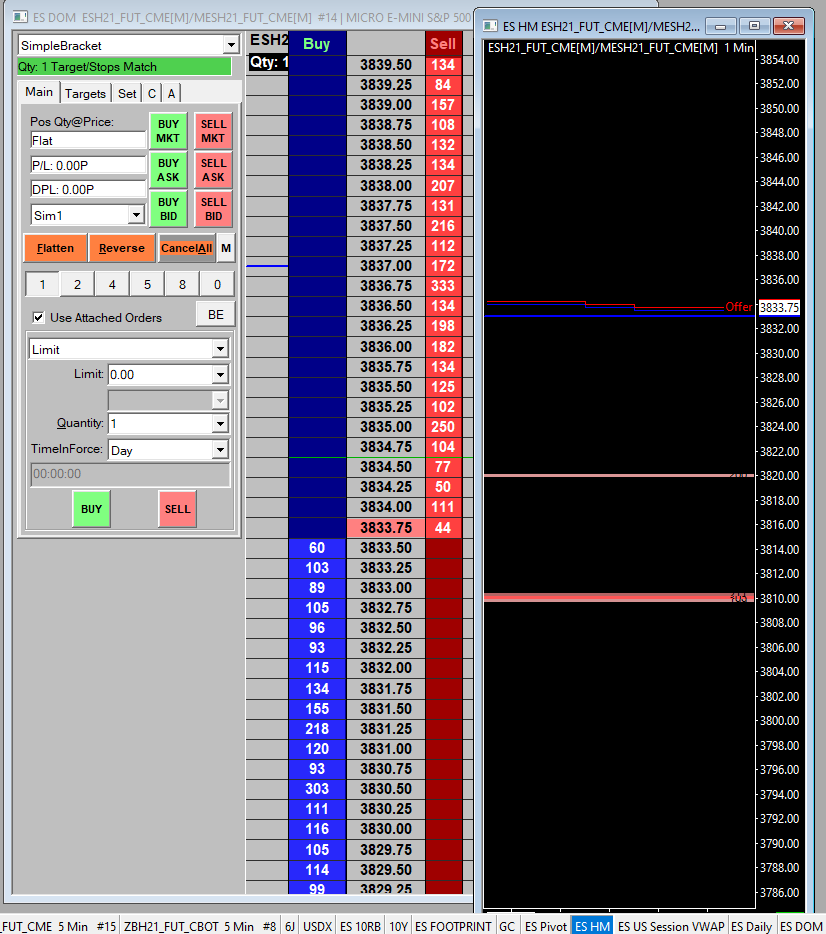The width and height of the screenshot is (826, 934).
Task: Cancel all working orders with CancelAll
Action: coord(186,248)
